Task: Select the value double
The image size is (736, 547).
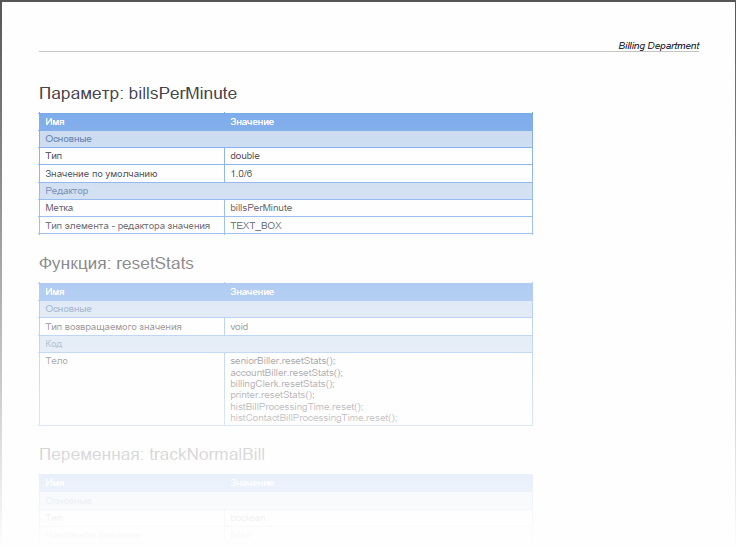Action: click(x=245, y=156)
